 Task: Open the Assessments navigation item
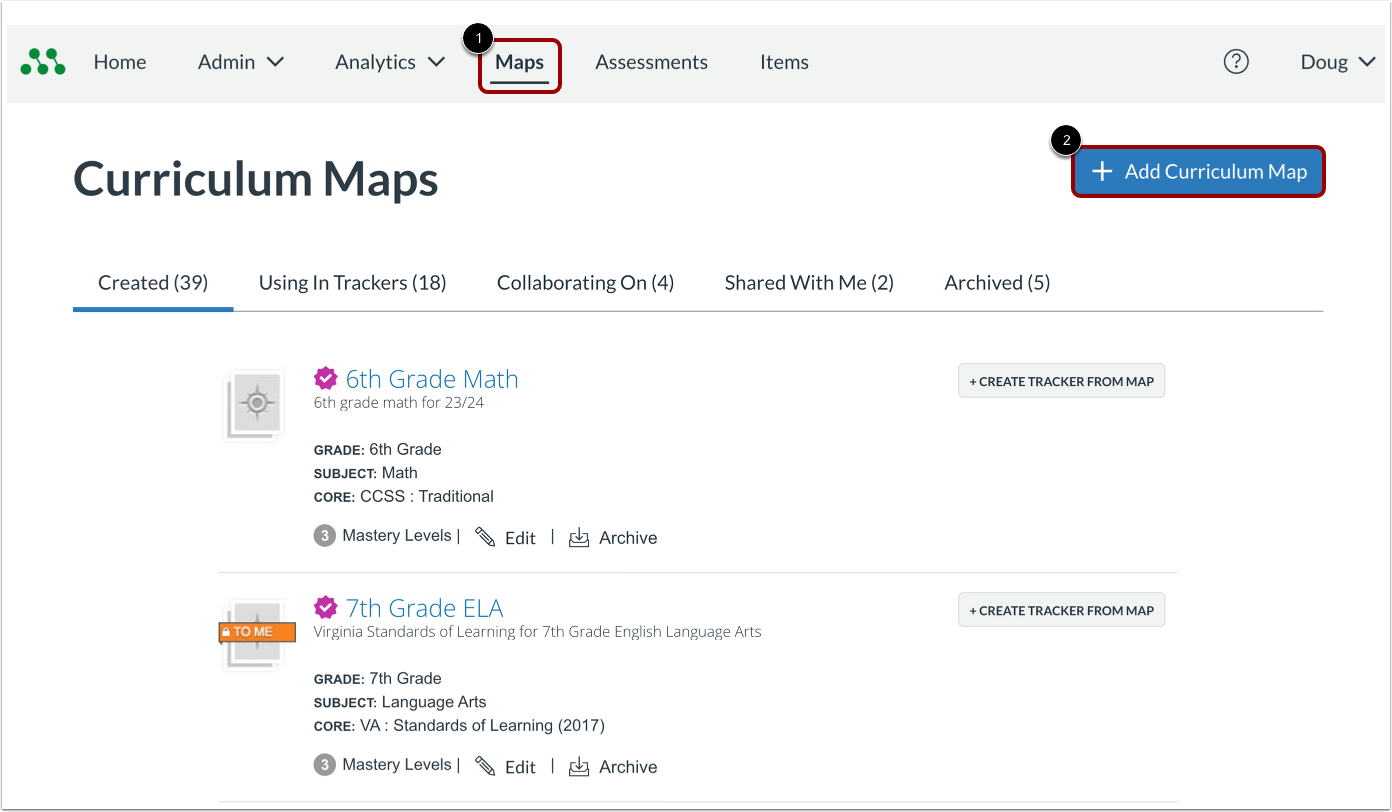(652, 62)
